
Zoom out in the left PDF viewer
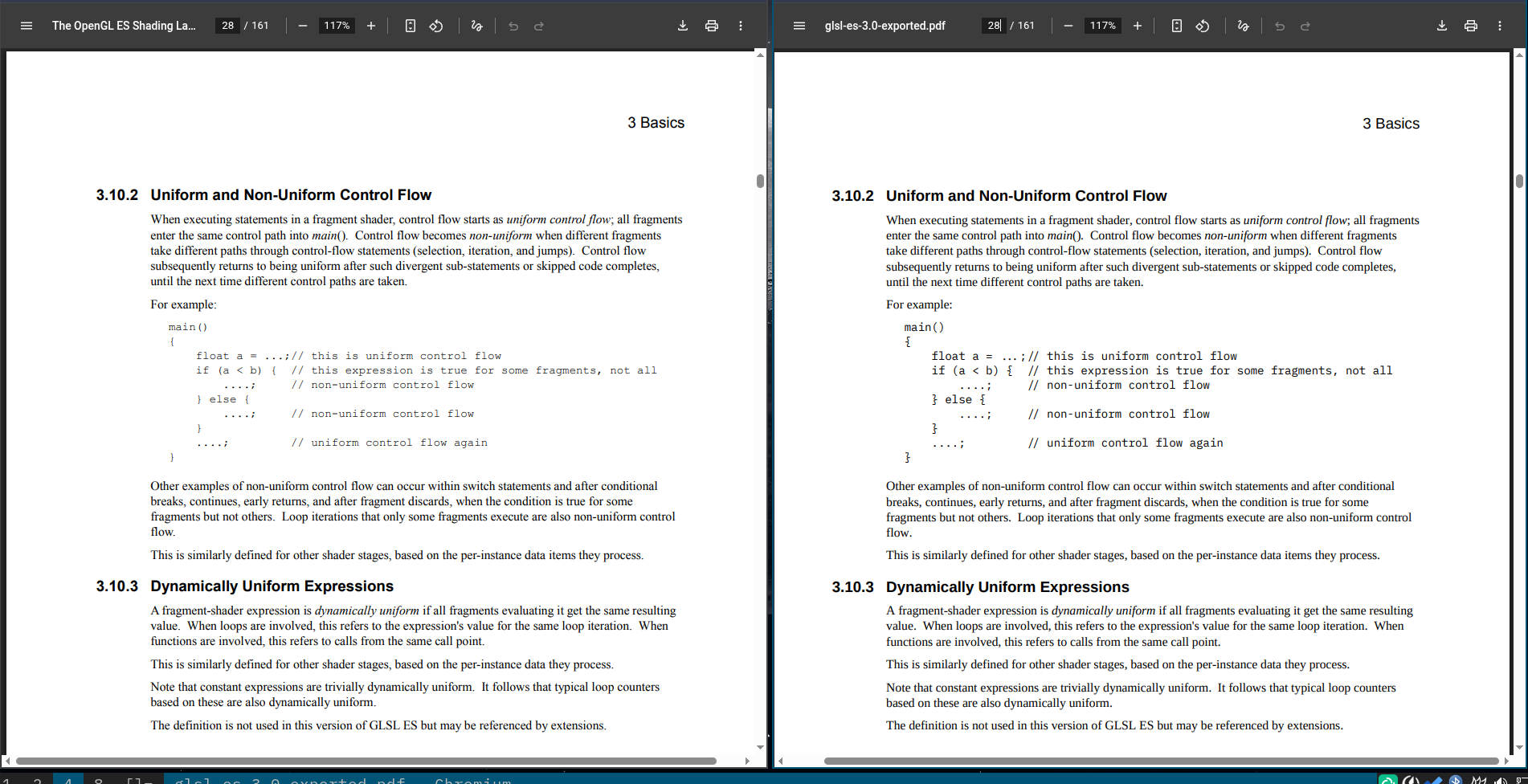point(303,26)
